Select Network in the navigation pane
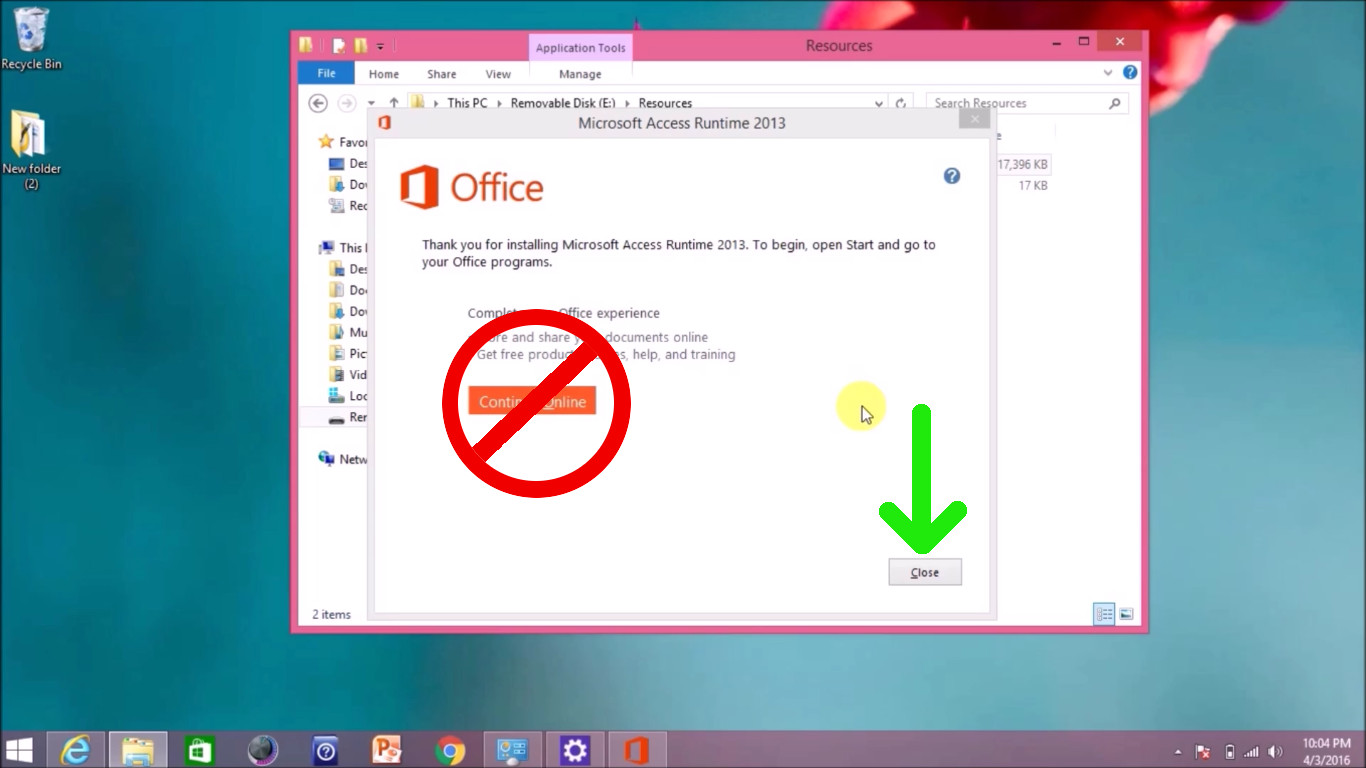This screenshot has width=1366, height=768. (x=343, y=459)
